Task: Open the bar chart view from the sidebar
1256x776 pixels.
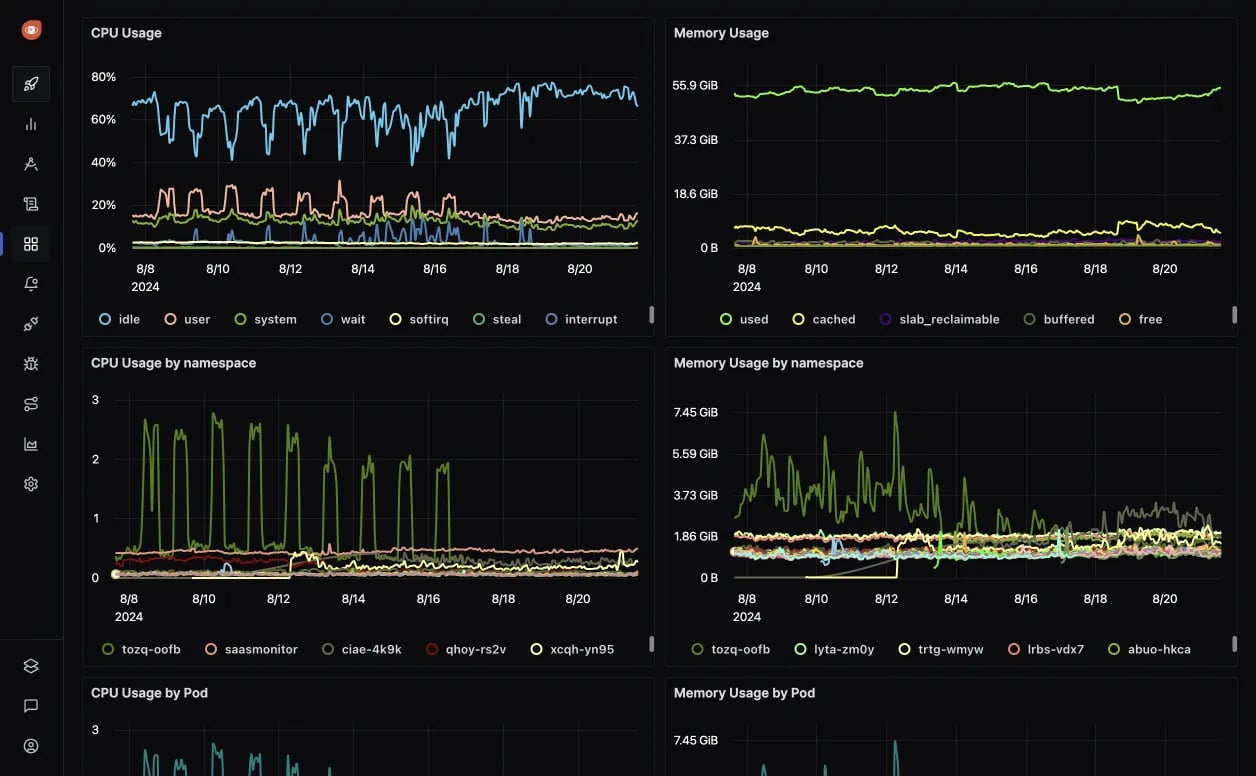Action: (x=30, y=124)
